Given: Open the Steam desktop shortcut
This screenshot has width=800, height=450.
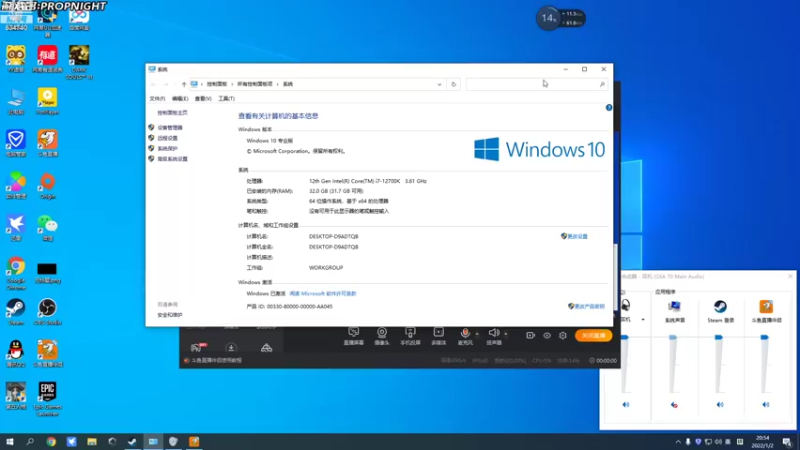Looking at the screenshot, I should click(16, 312).
